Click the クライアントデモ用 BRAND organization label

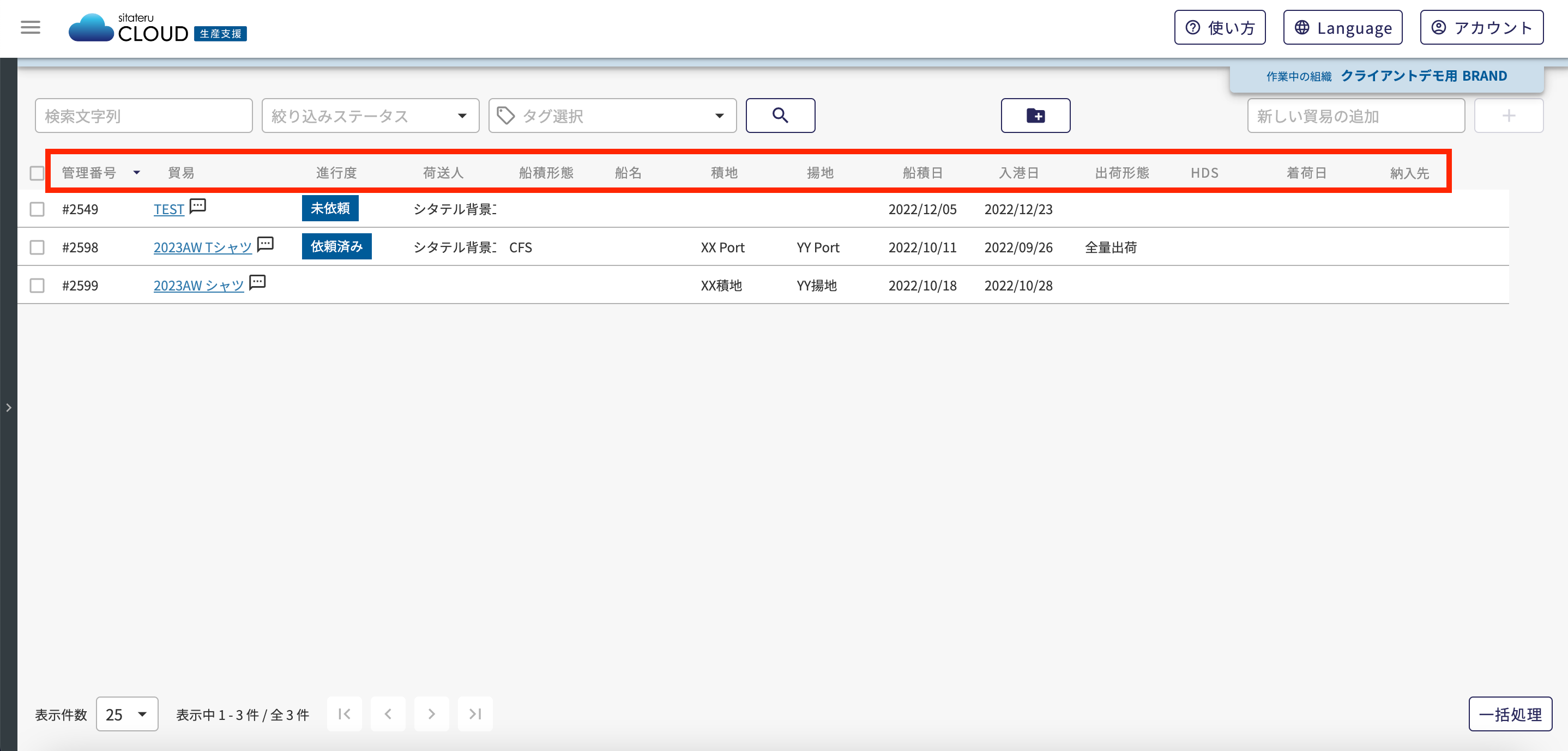1424,76
